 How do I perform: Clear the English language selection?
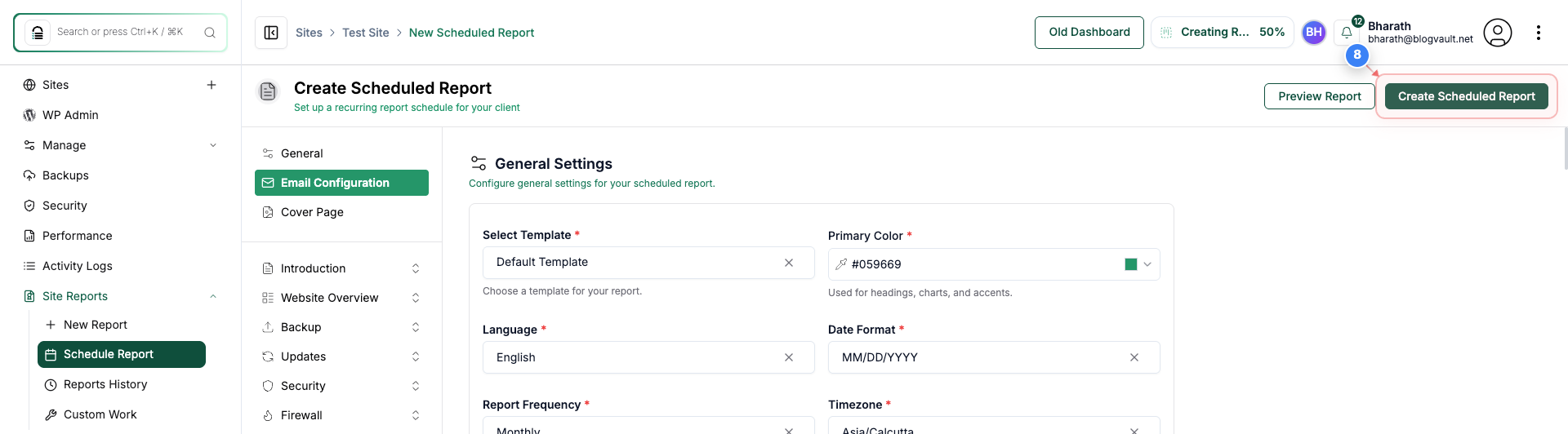(789, 357)
